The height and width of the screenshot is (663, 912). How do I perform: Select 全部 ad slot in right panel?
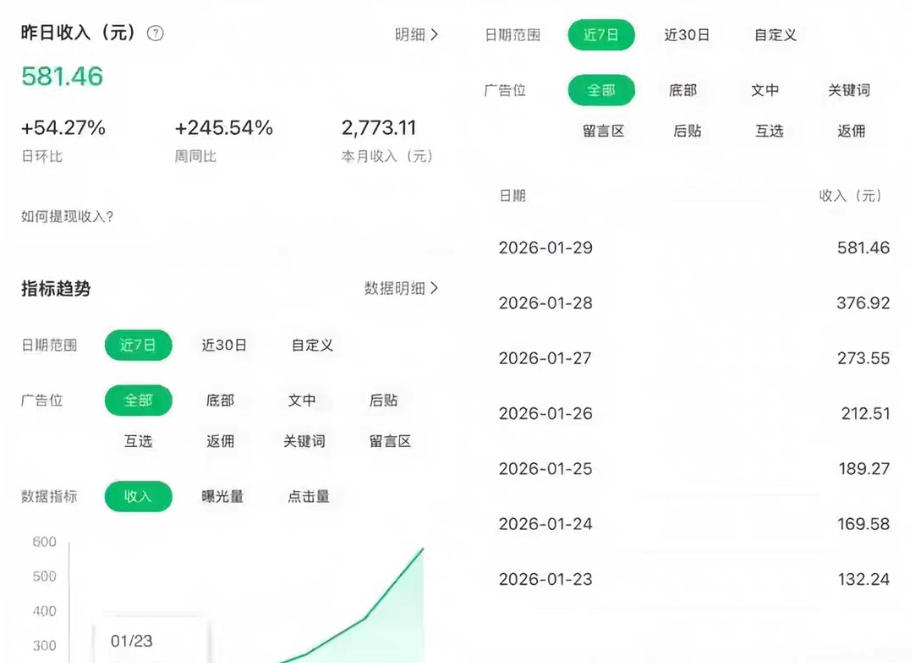coord(600,90)
